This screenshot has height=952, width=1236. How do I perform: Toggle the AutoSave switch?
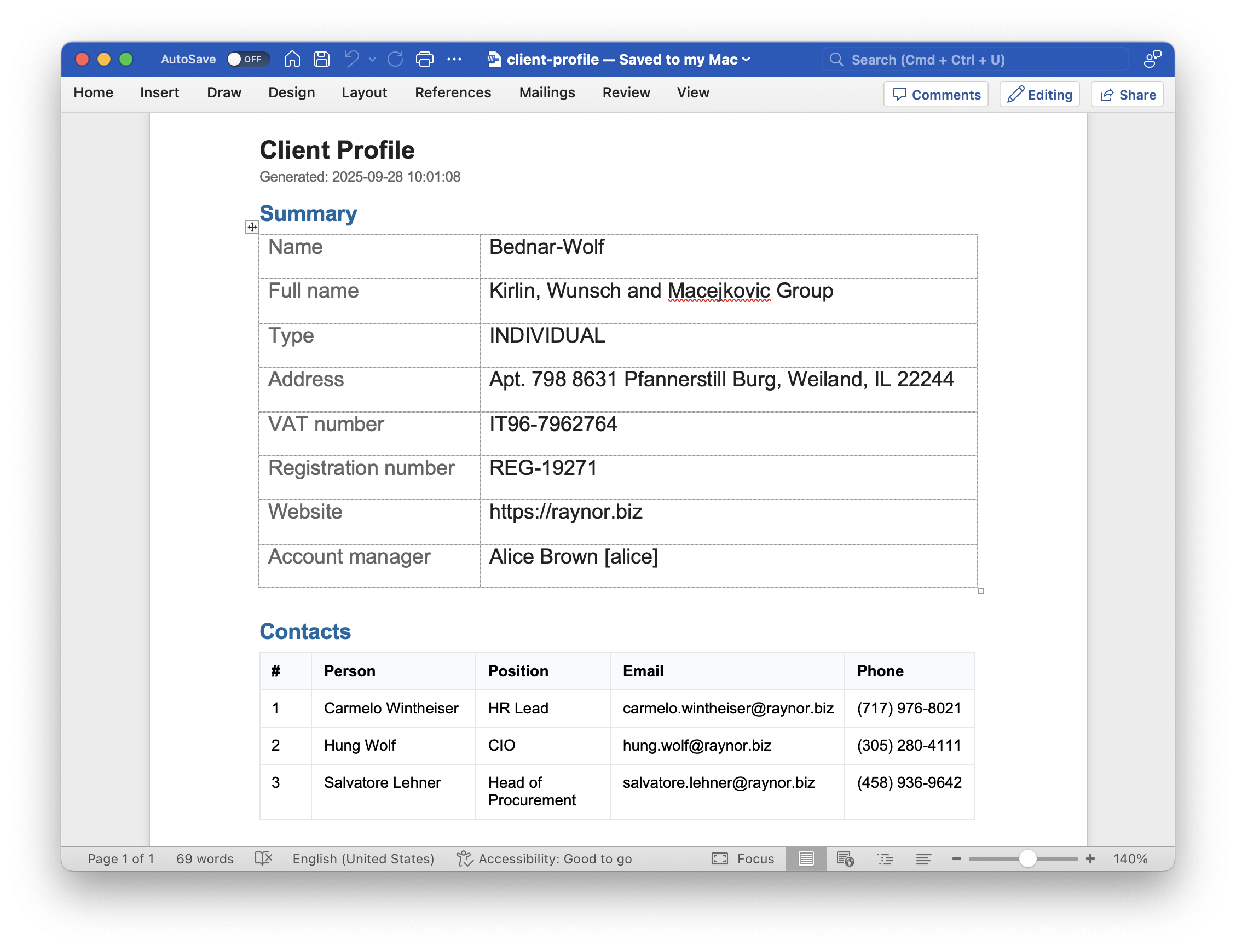point(247,59)
